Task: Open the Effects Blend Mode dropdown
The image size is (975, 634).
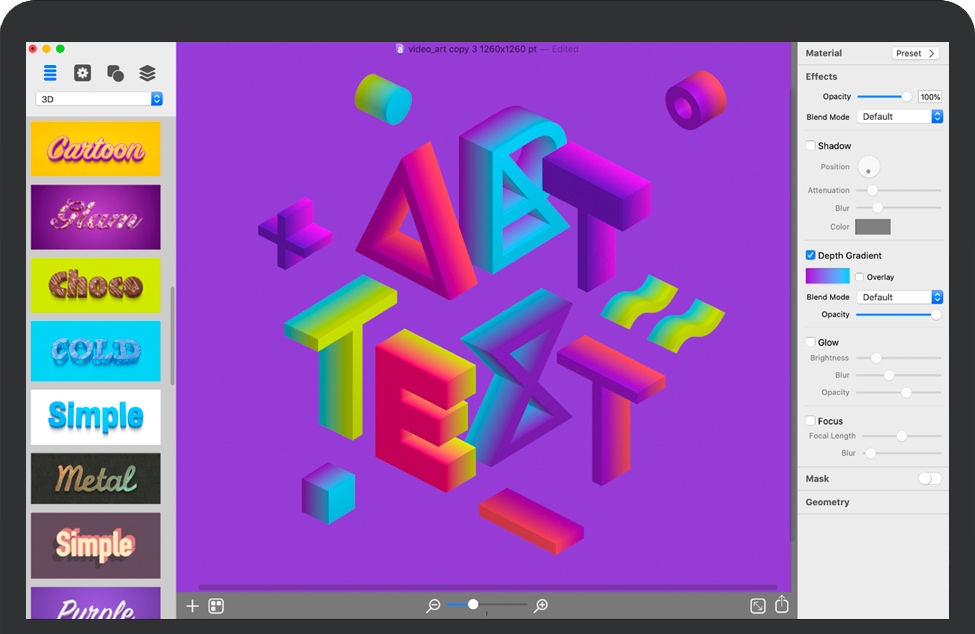Action: [x=900, y=117]
